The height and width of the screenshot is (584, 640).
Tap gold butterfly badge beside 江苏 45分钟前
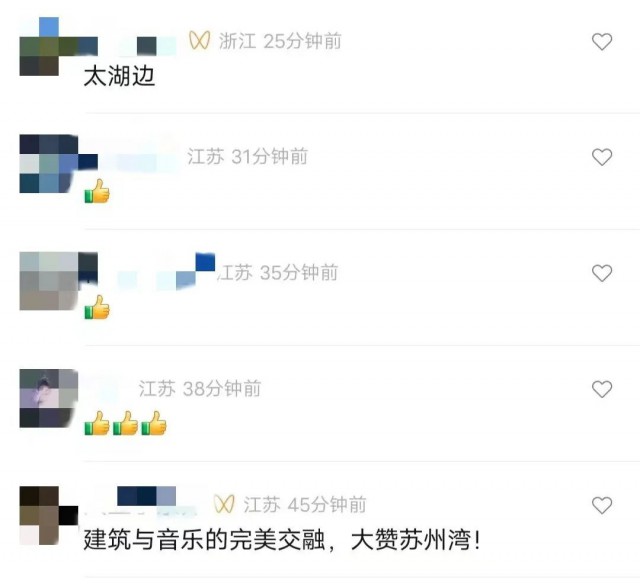point(224,504)
